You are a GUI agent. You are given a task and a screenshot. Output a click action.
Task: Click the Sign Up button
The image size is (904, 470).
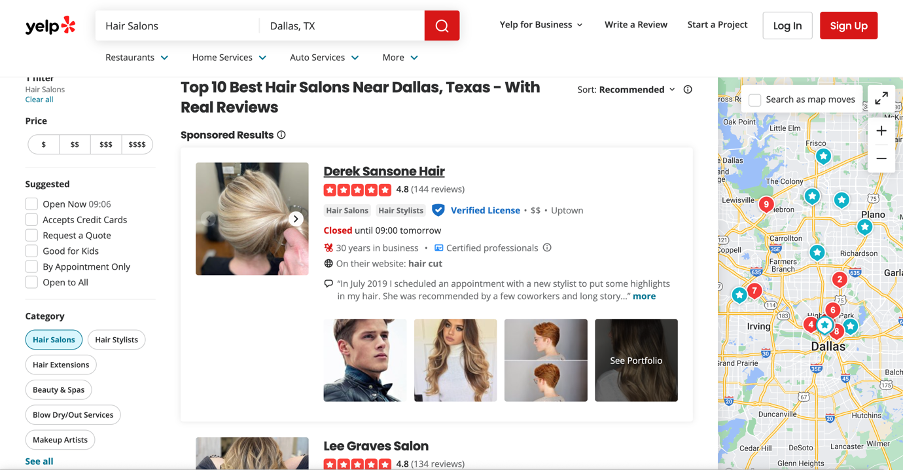coord(849,25)
